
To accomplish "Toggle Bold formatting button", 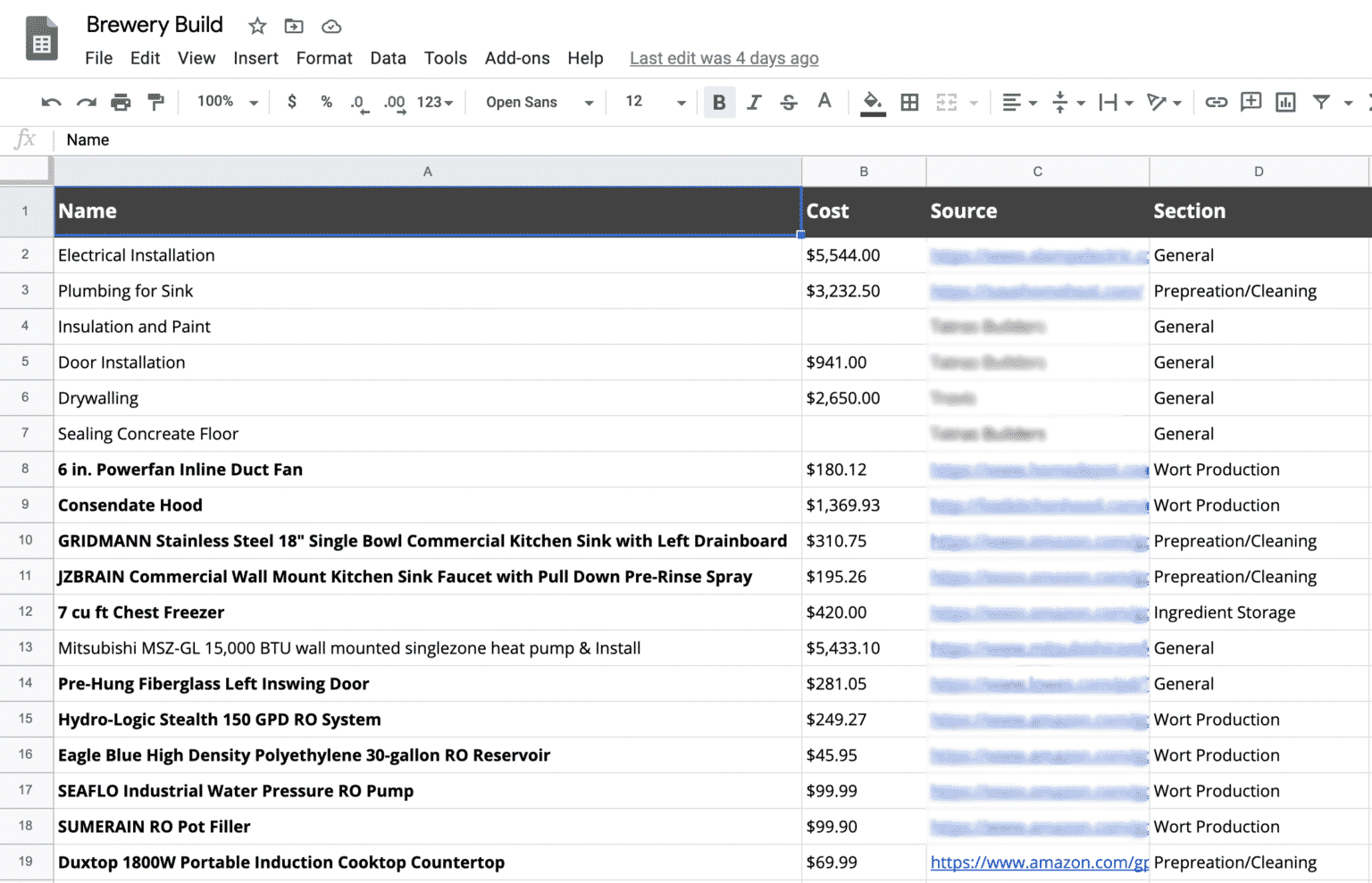I will pos(719,103).
